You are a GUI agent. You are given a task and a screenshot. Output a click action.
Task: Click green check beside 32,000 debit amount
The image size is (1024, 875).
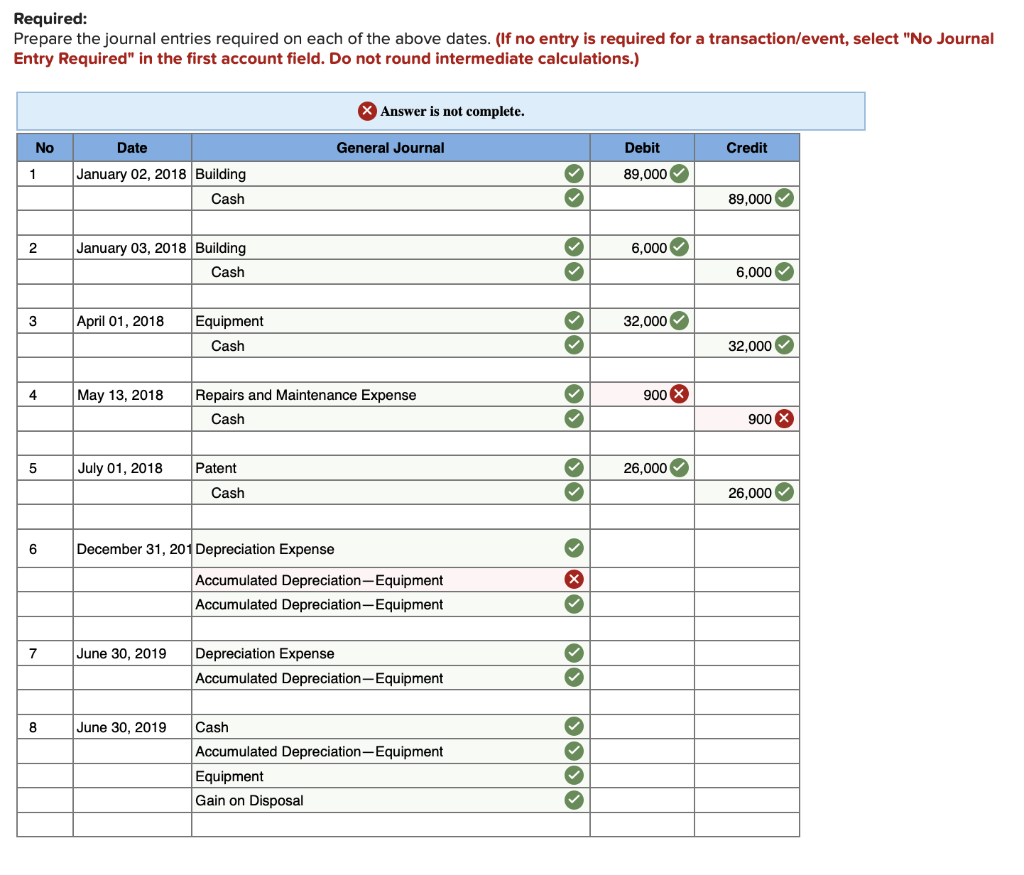[x=679, y=321]
